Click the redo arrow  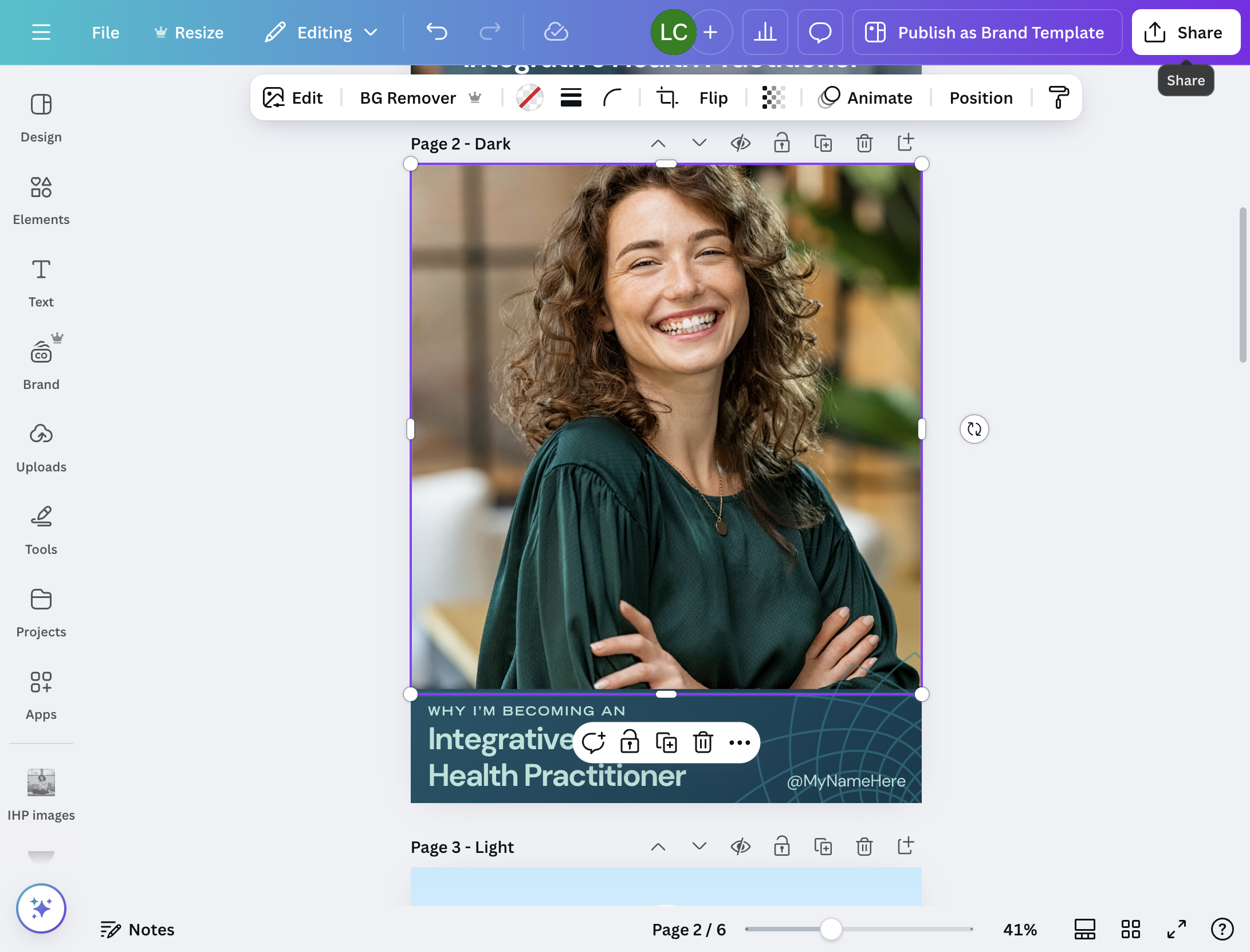click(490, 32)
